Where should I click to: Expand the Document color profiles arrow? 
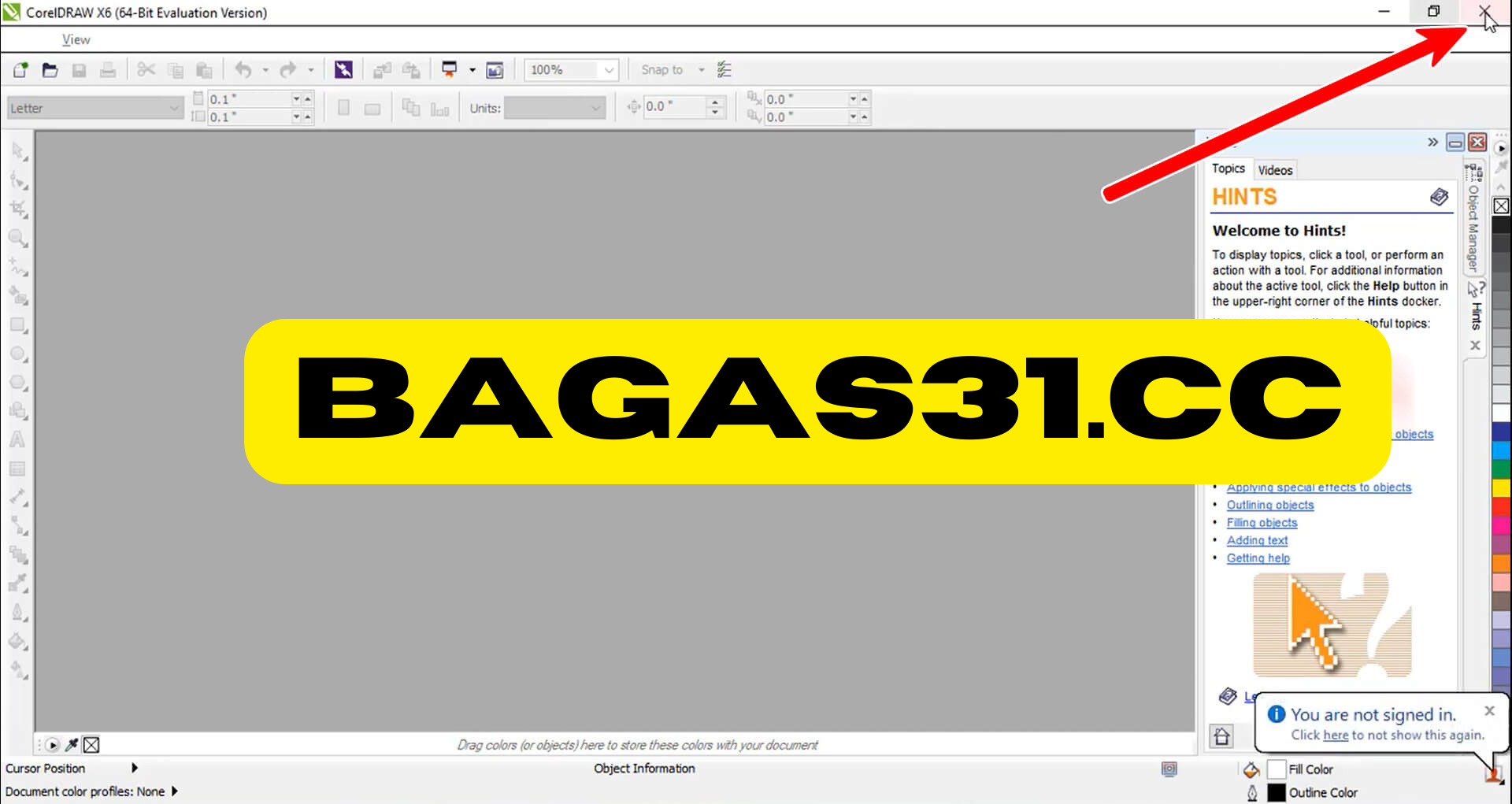[174, 791]
